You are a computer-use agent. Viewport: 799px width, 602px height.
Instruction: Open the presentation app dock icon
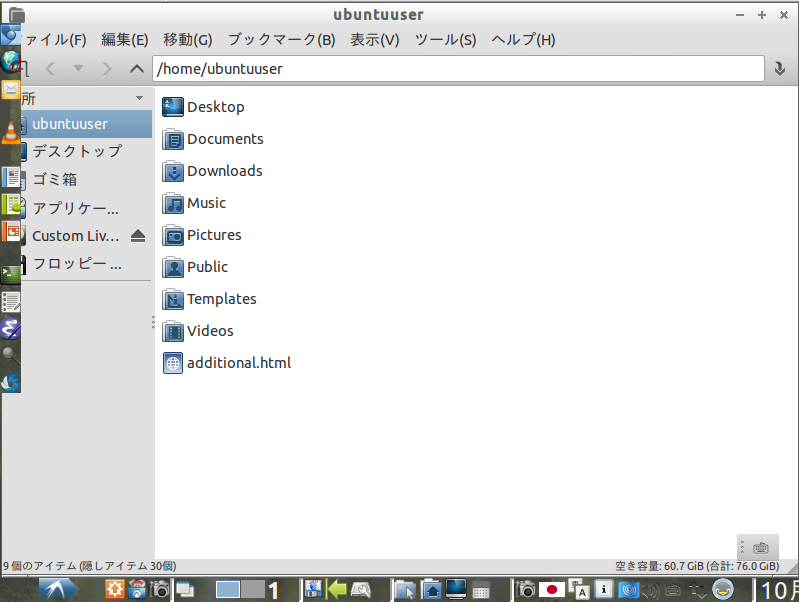coord(11,232)
